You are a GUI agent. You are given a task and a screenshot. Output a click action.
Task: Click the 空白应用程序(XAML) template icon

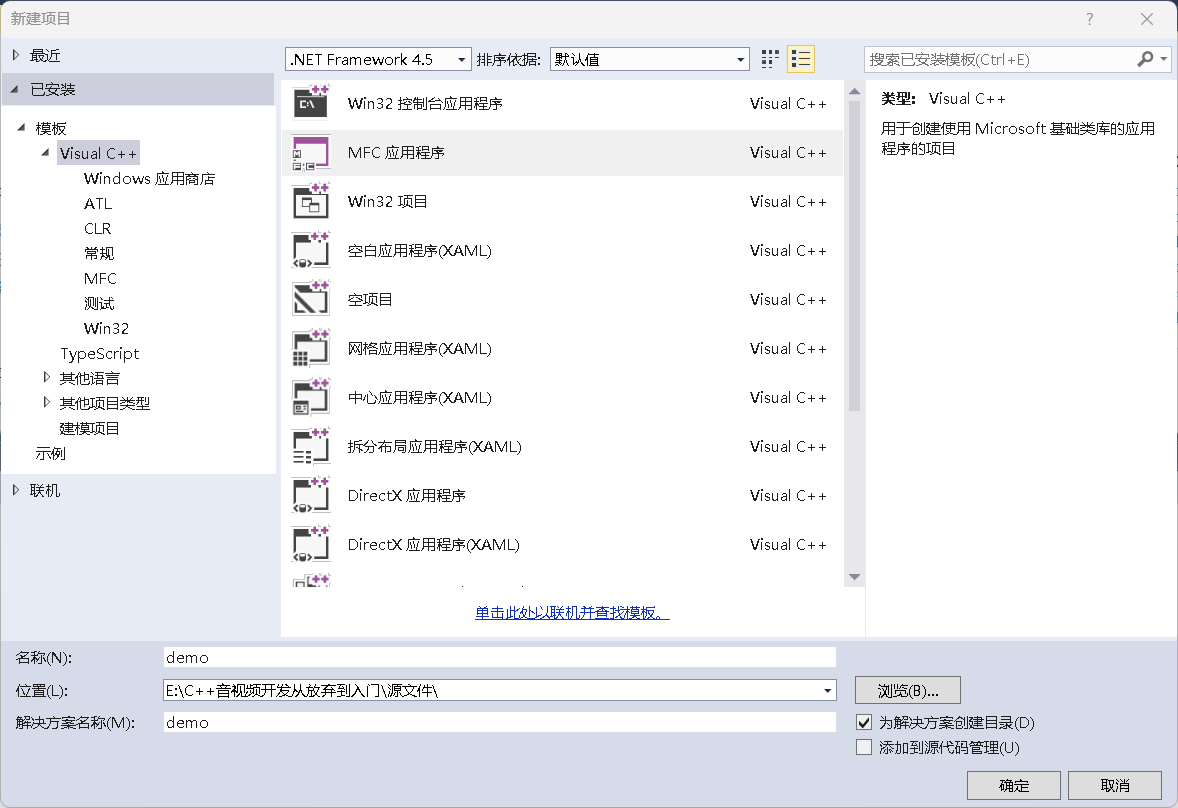311,250
